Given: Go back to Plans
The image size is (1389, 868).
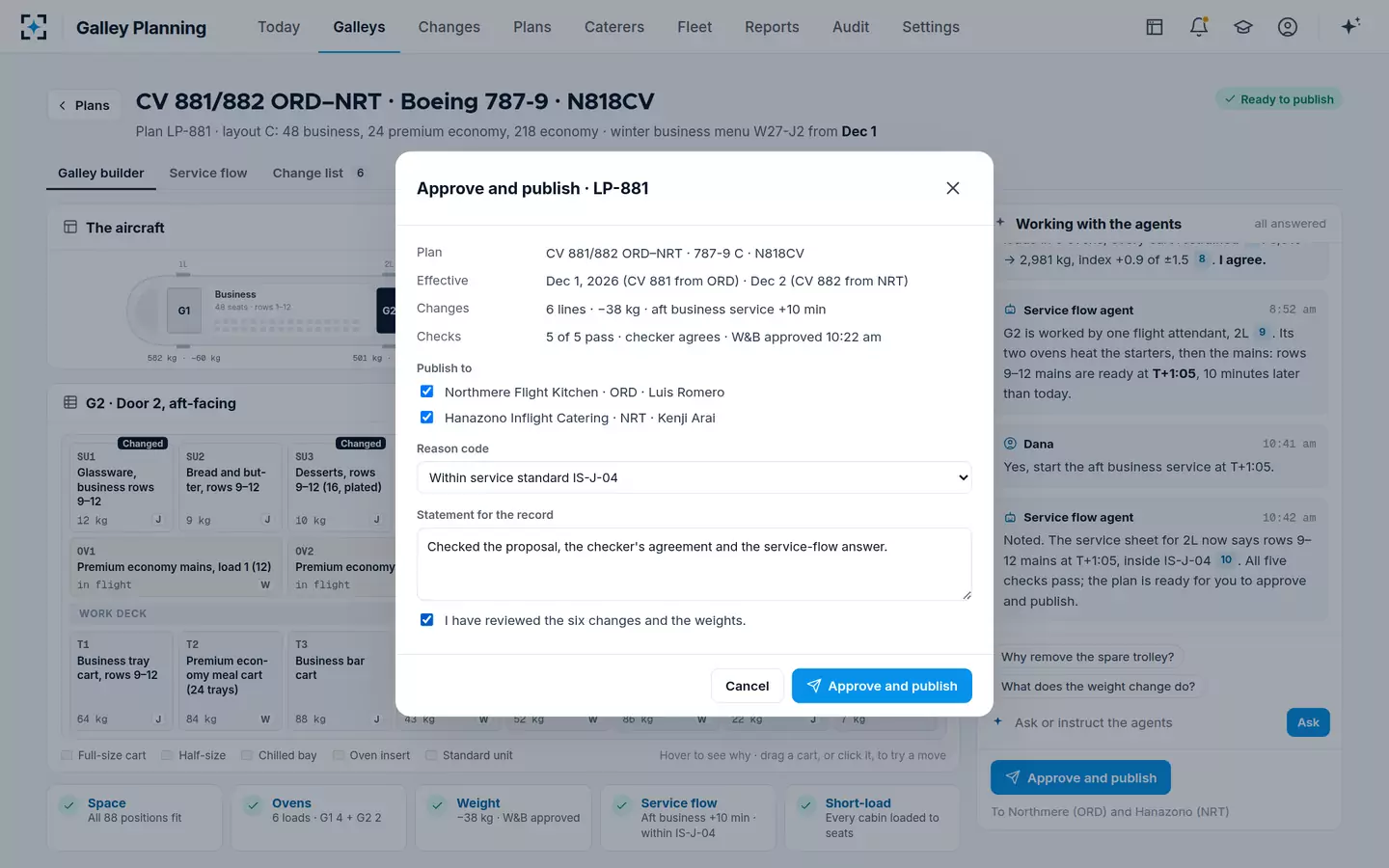Looking at the screenshot, I should coord(85,105).
